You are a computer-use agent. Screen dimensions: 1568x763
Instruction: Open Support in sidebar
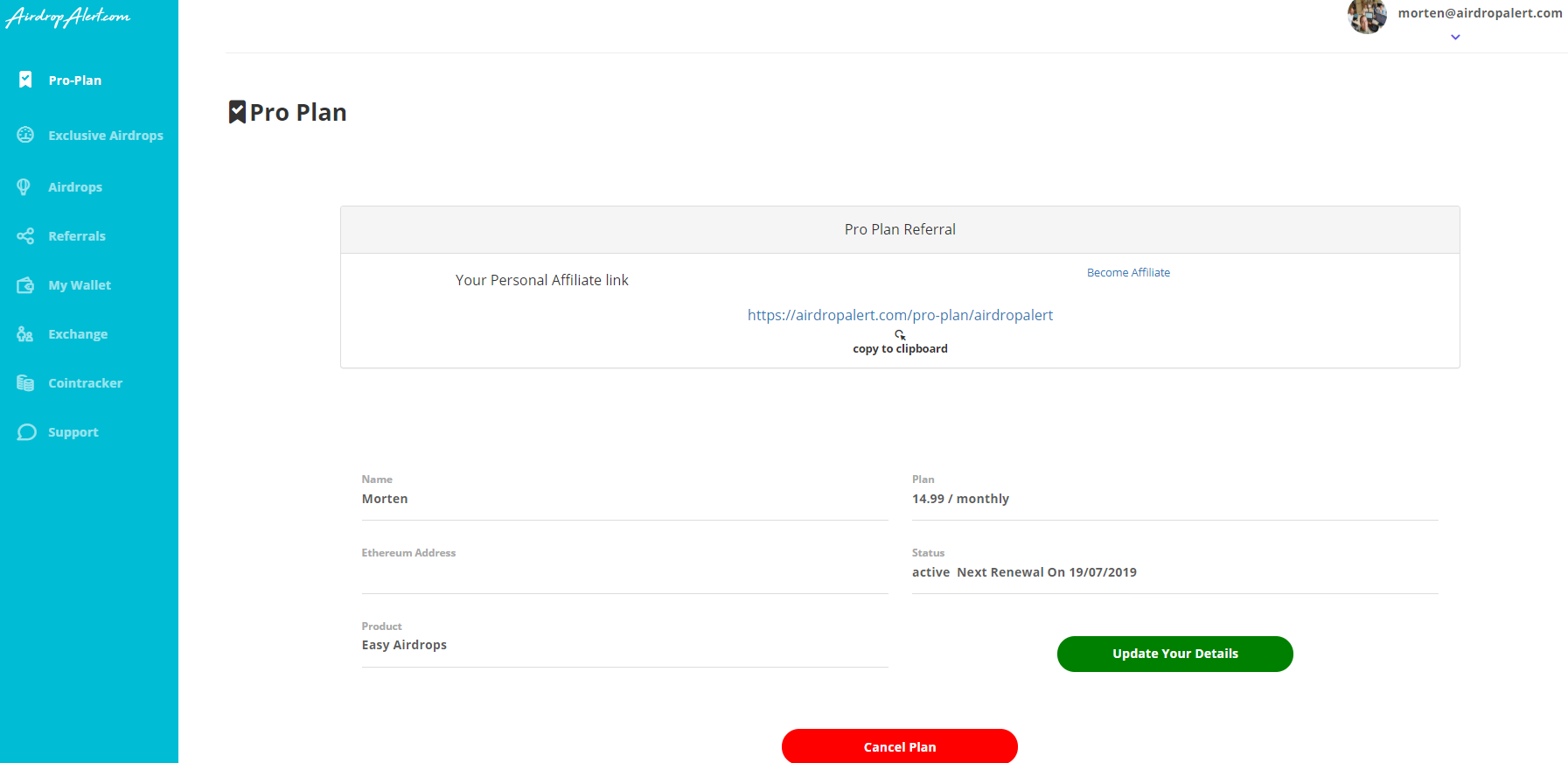coord(73,432)
